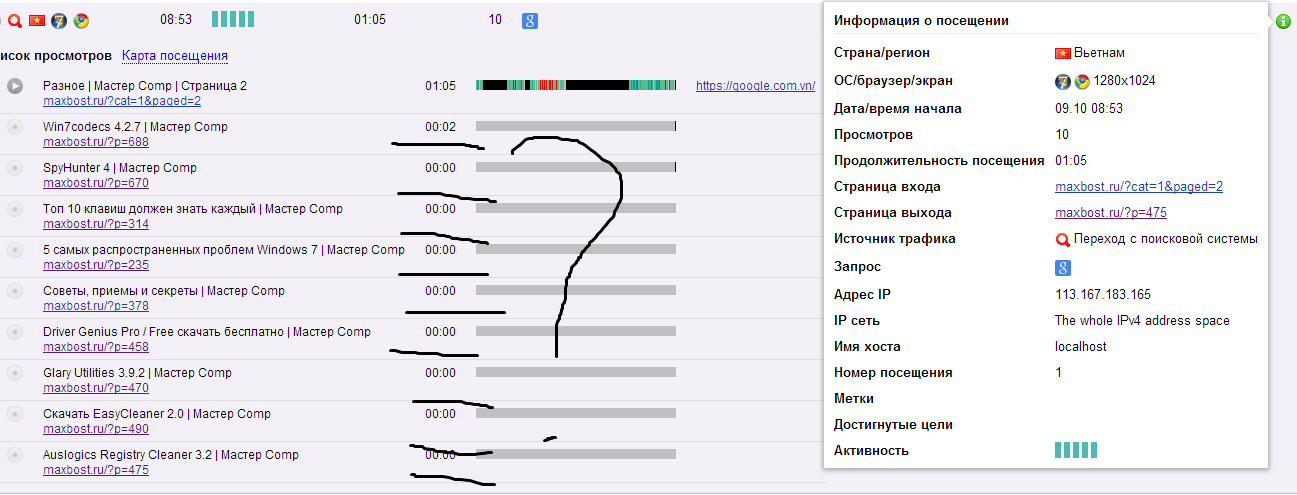Open maxbost.ru/?cat=1&paged=2 link under 'Разное' row

point(122,101)
